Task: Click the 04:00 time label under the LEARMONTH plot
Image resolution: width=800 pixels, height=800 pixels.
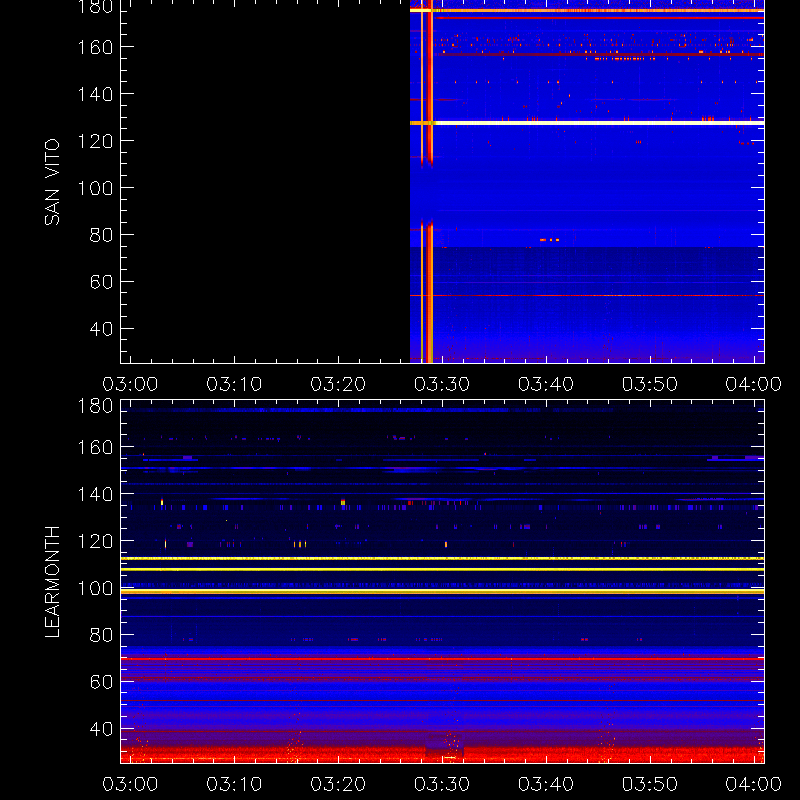Action: (754, 784)
